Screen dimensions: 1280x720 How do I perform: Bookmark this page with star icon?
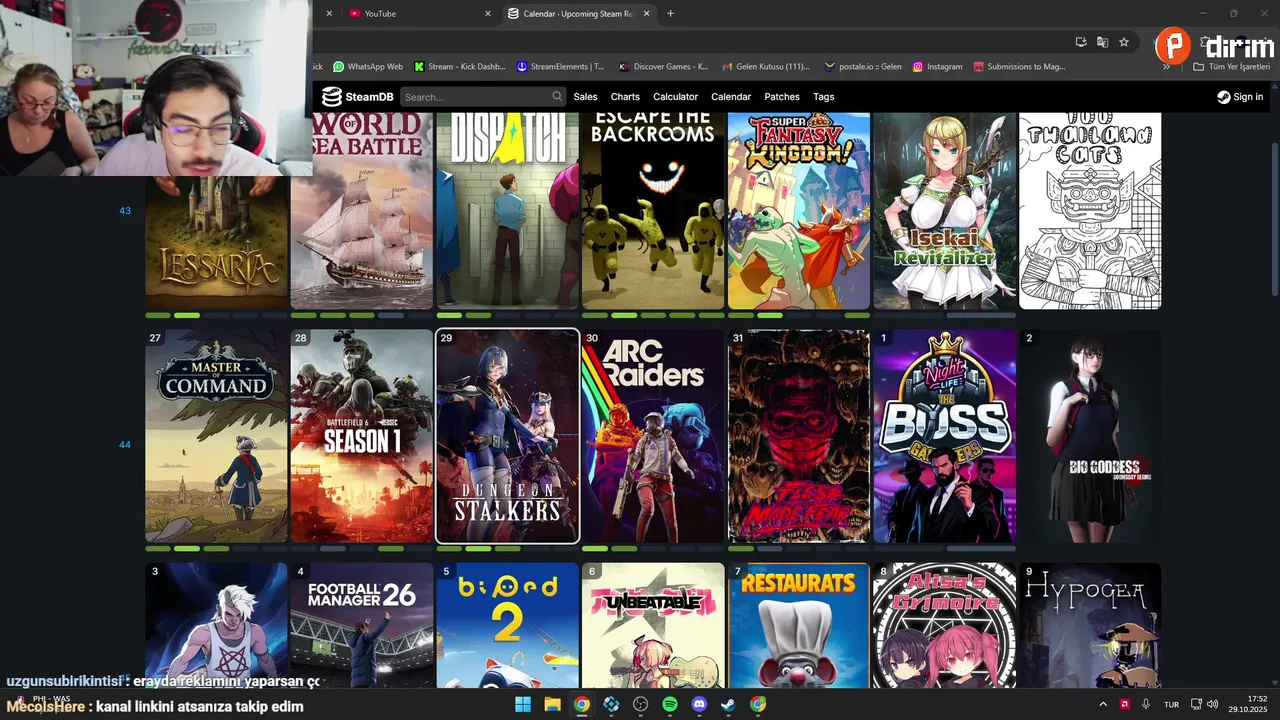pos(1124,42)
